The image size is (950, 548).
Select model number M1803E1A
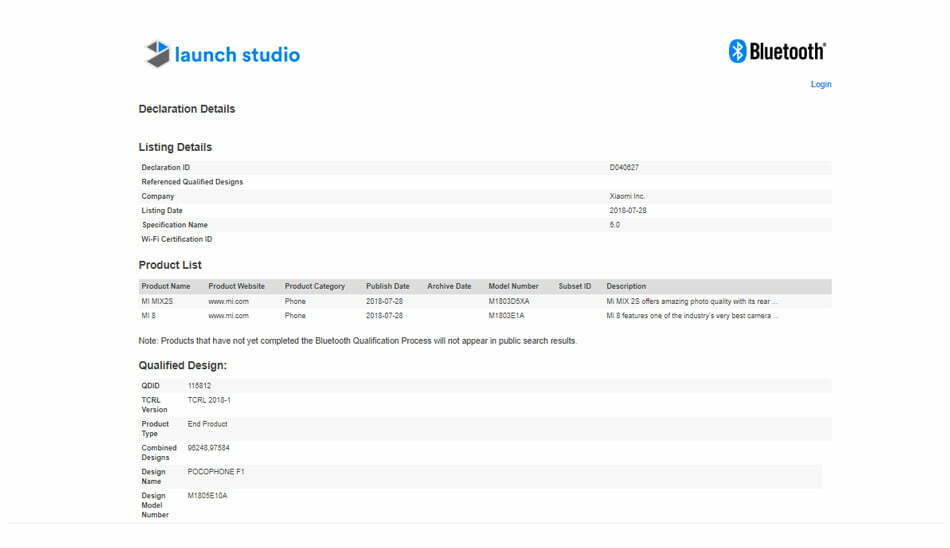click(x=507, y=316)
